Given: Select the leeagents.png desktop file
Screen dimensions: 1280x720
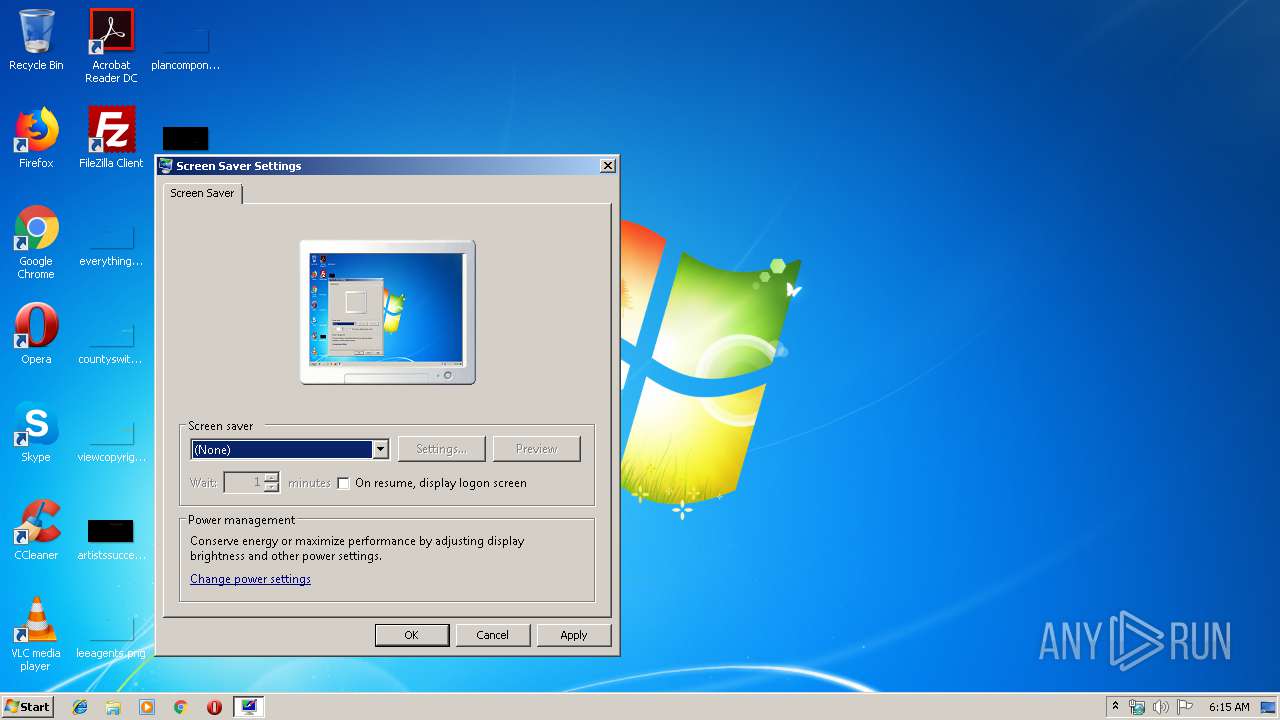Looking at the screenshot, I should coord(111,636).
